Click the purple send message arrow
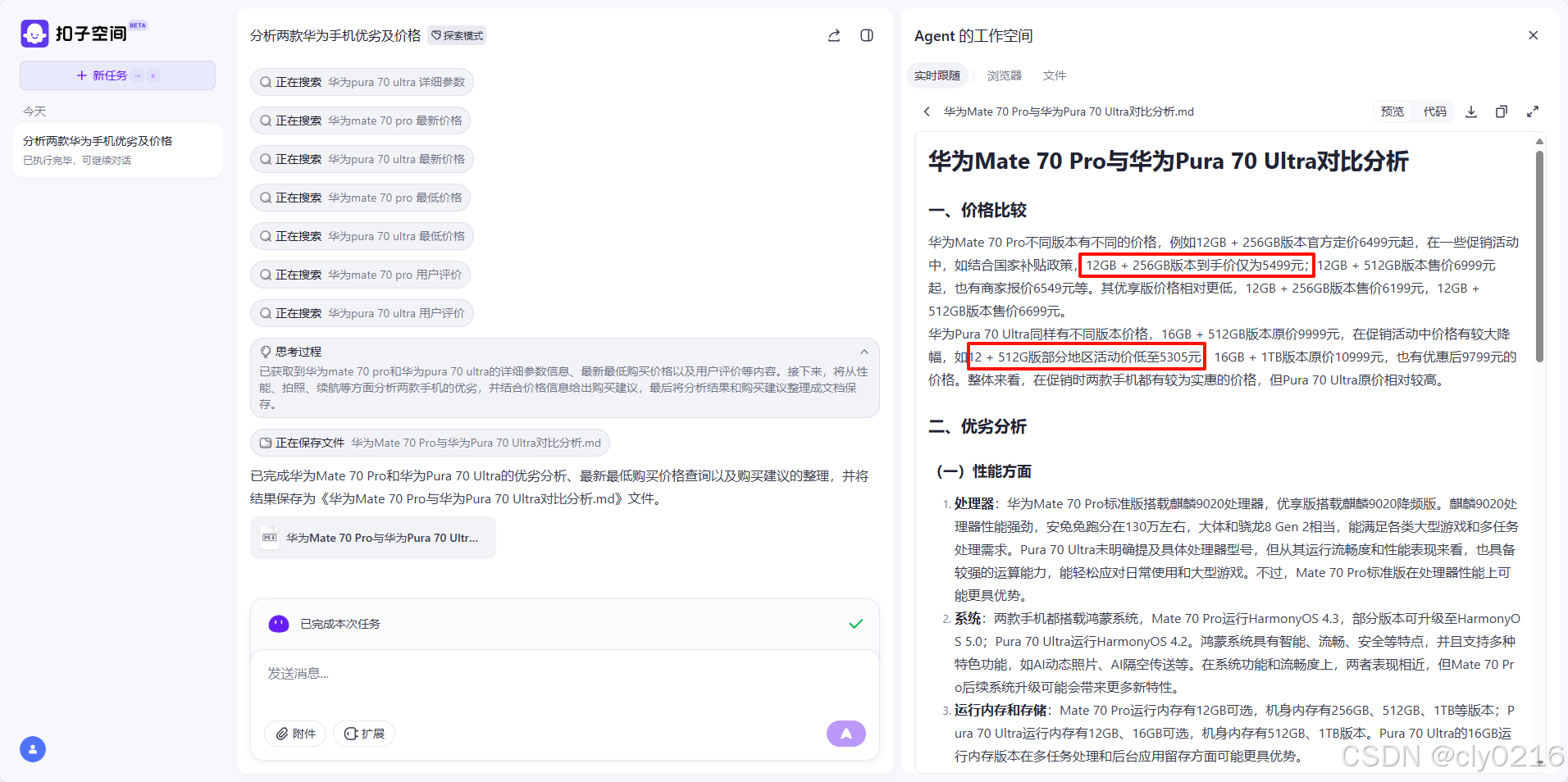 846,733
